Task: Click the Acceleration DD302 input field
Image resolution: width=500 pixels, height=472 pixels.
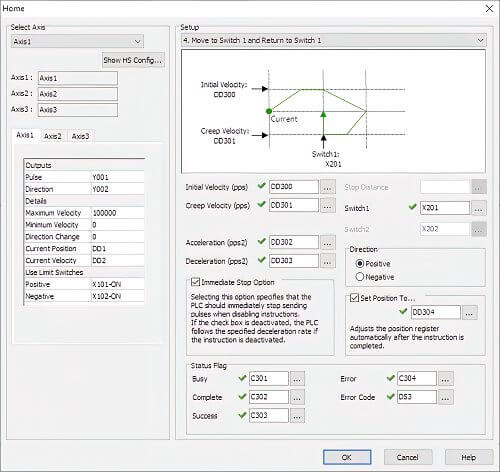Action: point(294,242)
